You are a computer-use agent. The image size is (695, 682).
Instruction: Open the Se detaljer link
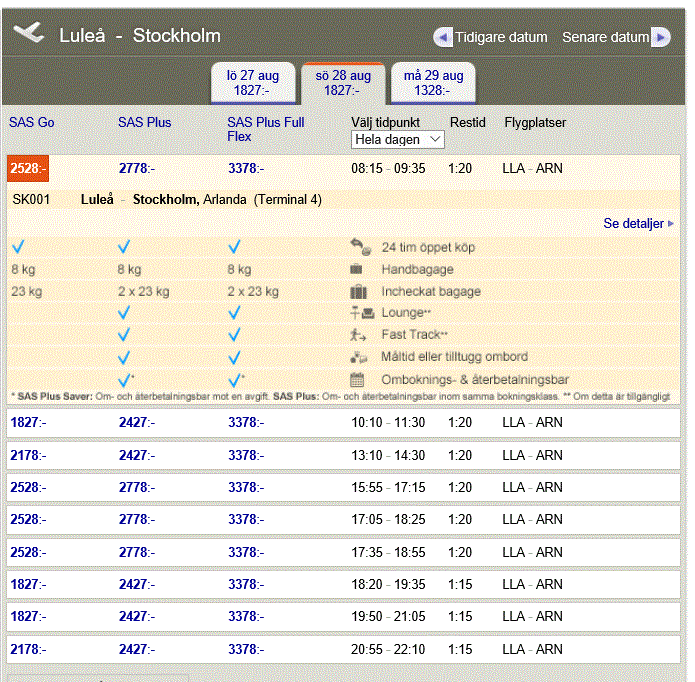click(x=638, y=223)
